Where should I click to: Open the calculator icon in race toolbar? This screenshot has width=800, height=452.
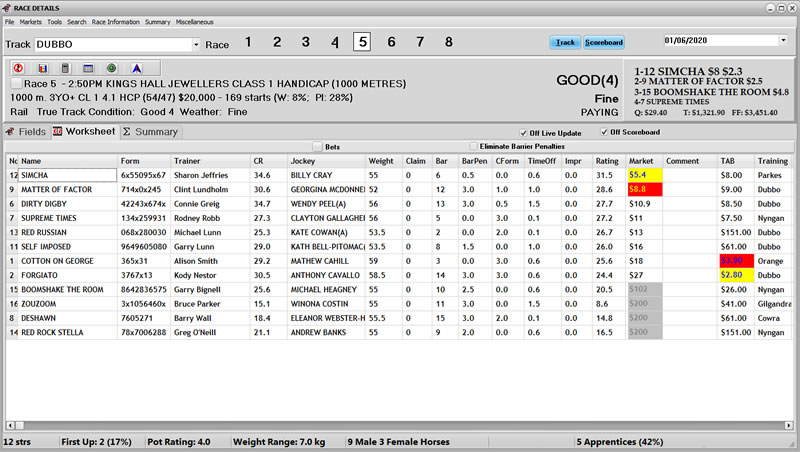point(66,67)
